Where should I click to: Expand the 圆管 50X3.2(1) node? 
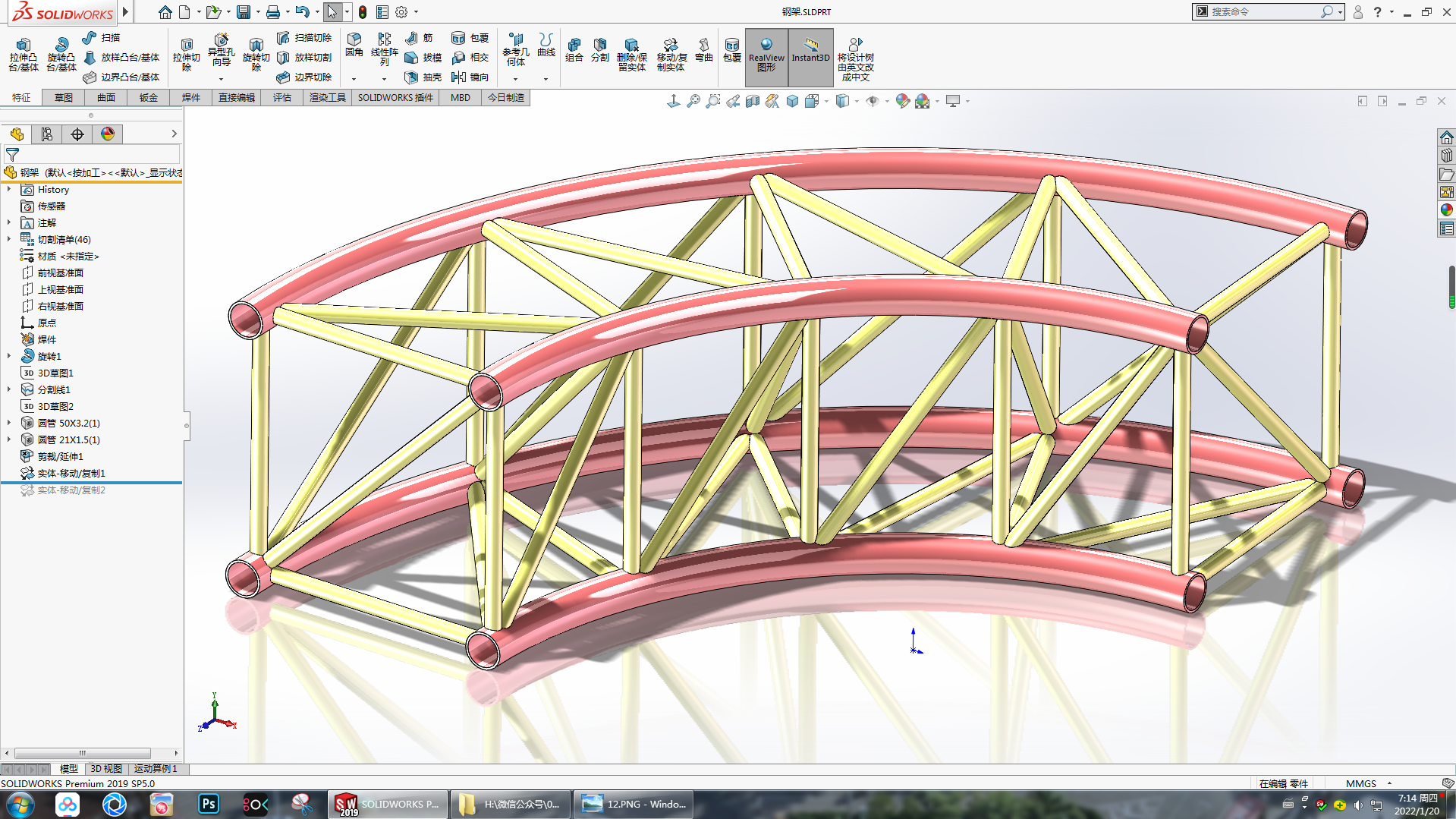click(x=9, y=424)
